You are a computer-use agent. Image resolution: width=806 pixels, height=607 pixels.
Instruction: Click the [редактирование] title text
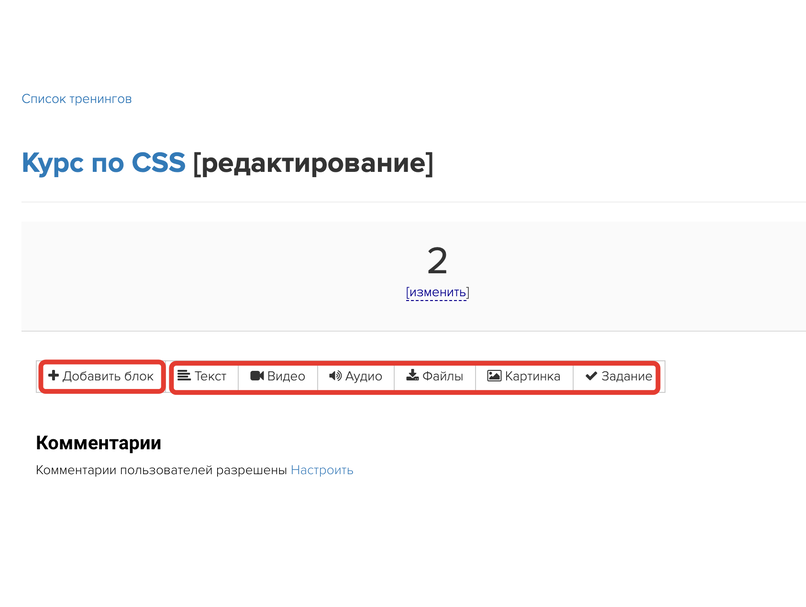pyautogui.click(x=313, y=163)
